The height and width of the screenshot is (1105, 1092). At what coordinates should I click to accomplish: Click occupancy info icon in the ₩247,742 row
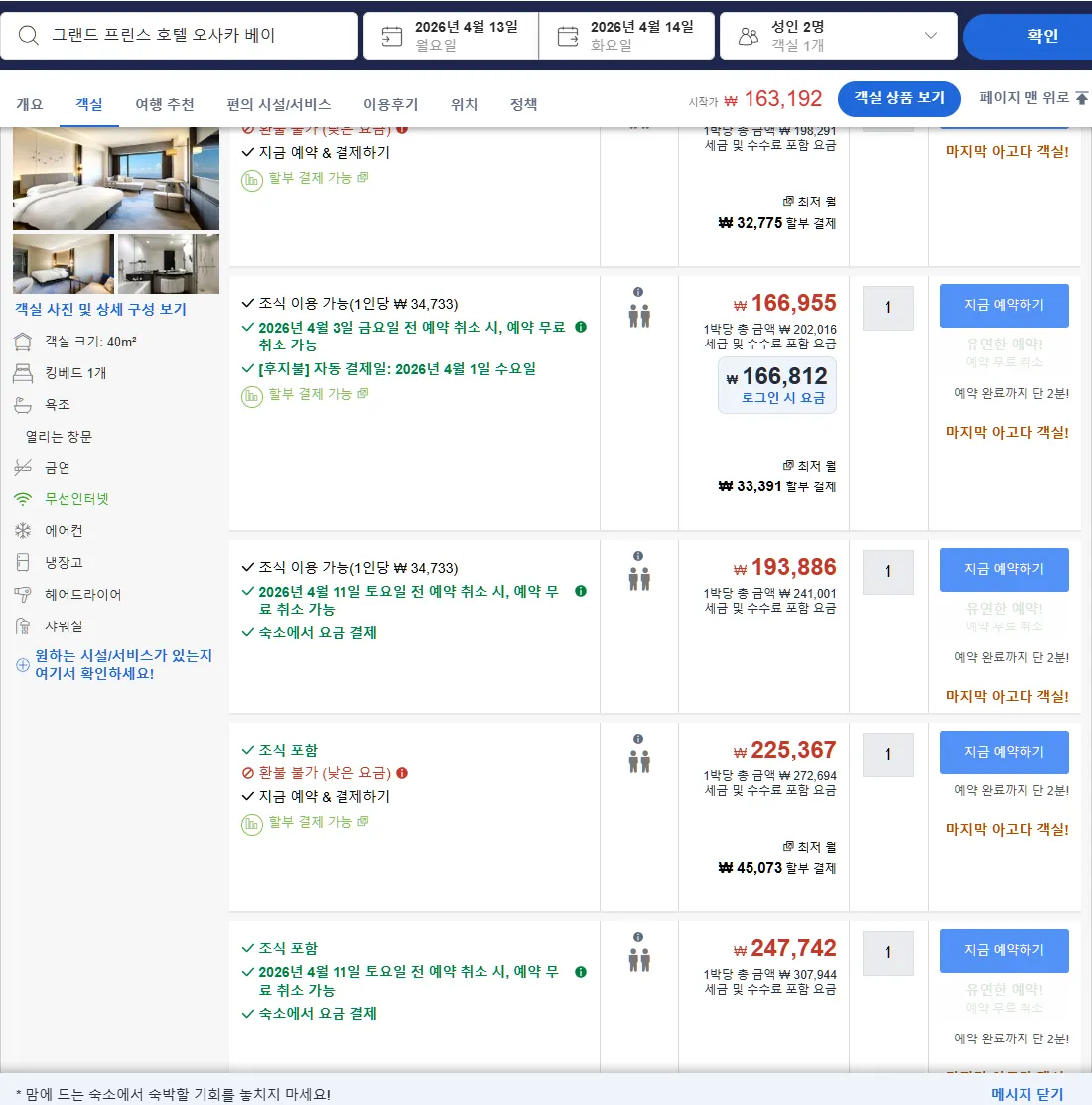point(638,937)
